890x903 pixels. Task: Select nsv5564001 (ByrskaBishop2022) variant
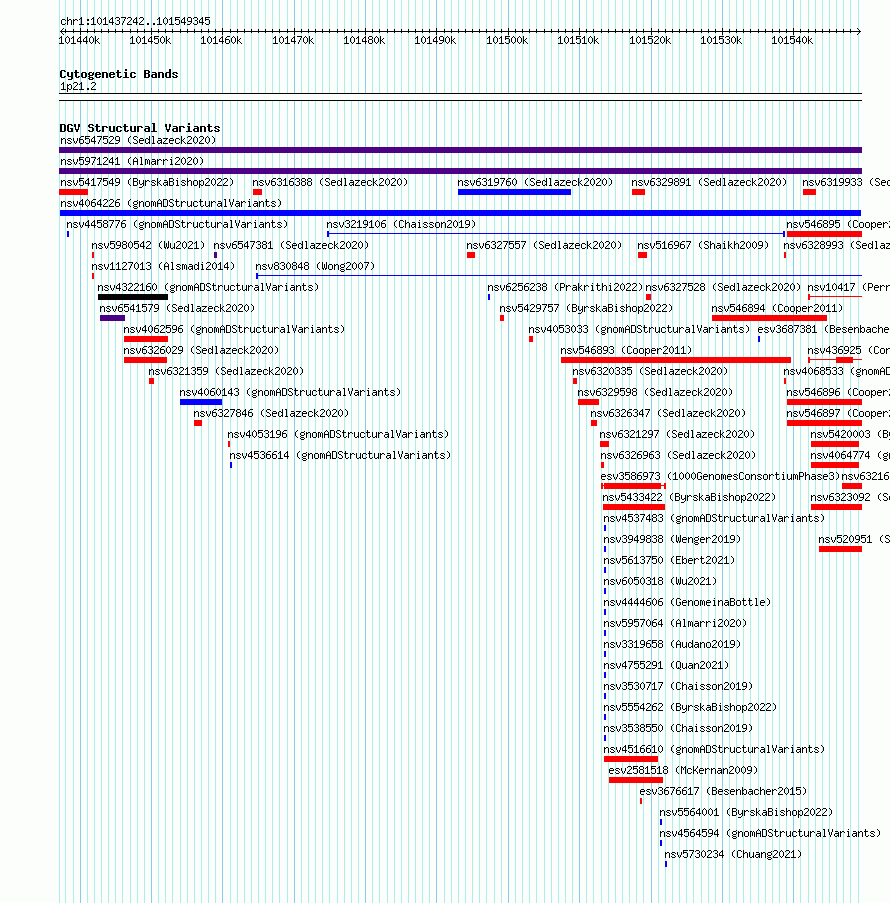(x=746, y=813)
